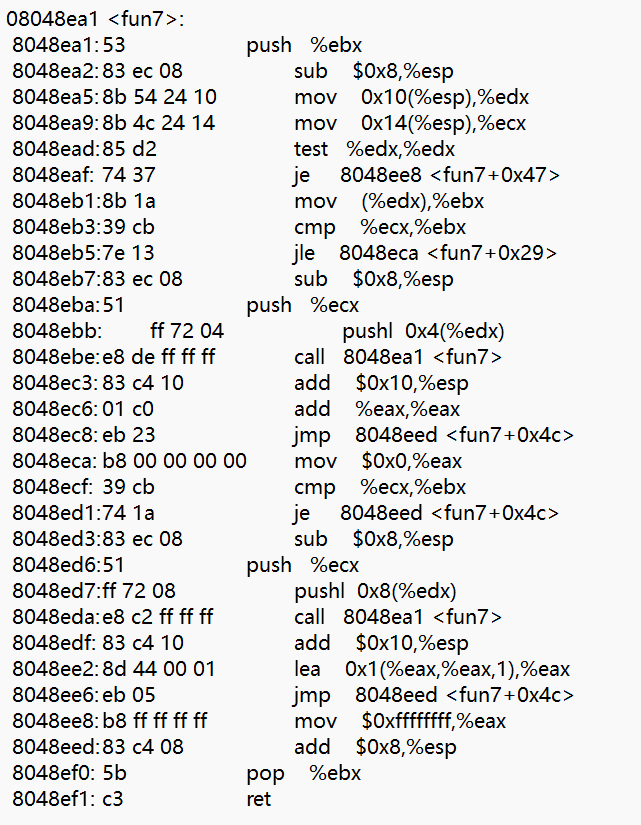Image resolution: width=641 pixels, height=825 pixels.
Task: Click the fun7 function header label
Action: [95, 19]
